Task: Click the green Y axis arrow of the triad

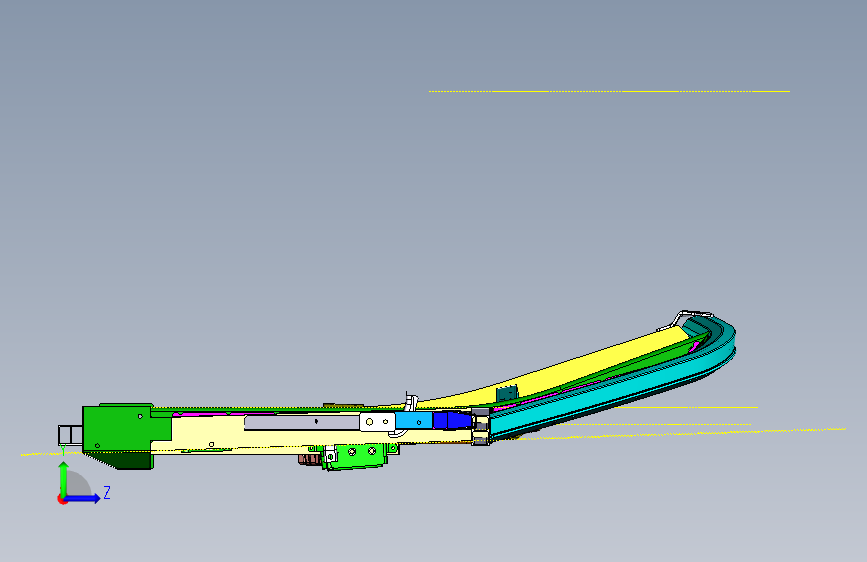Action: pyautogui.click(x=64, y=478)
